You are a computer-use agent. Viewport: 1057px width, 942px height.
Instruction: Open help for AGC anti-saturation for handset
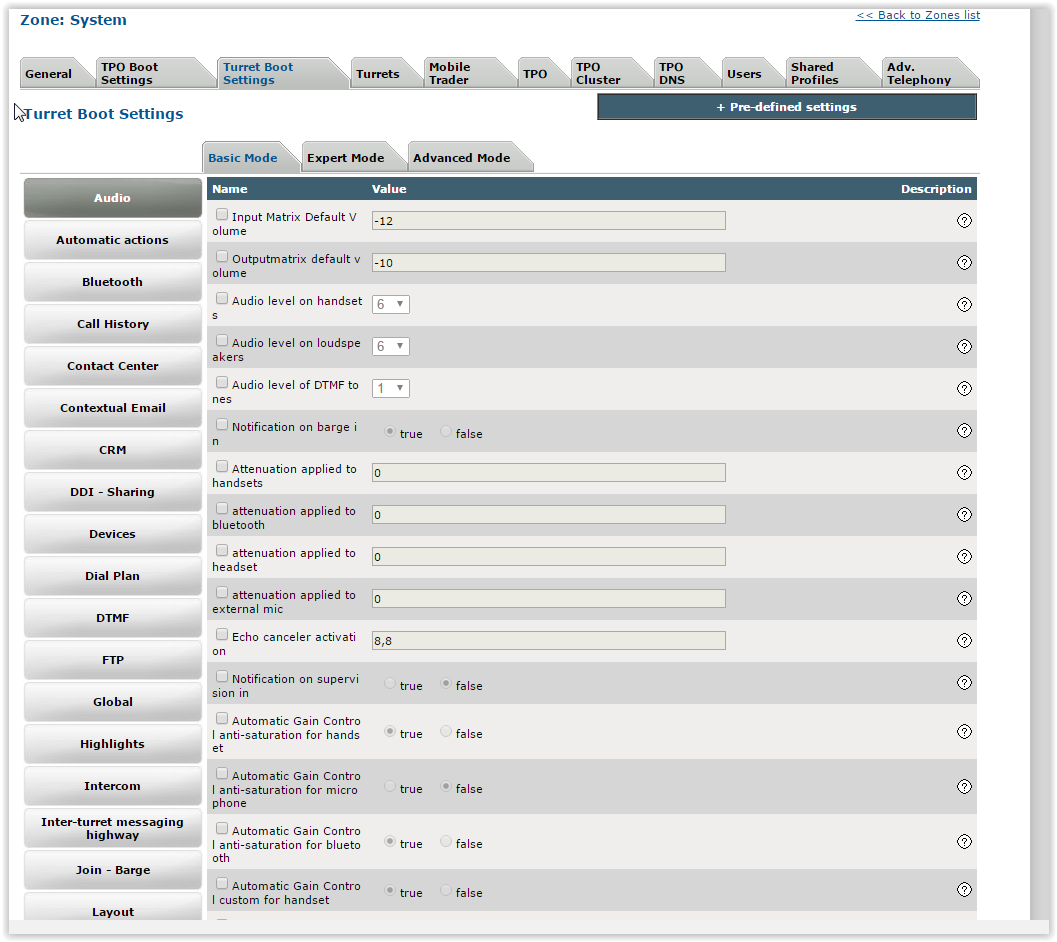tap(964, 731)
